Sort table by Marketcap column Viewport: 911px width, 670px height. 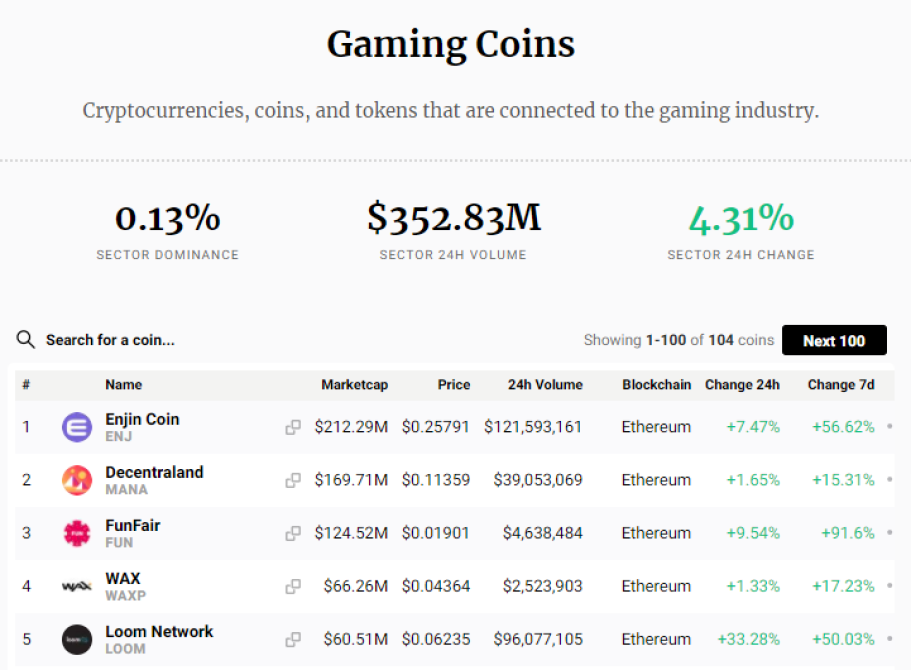click(354, 385)
